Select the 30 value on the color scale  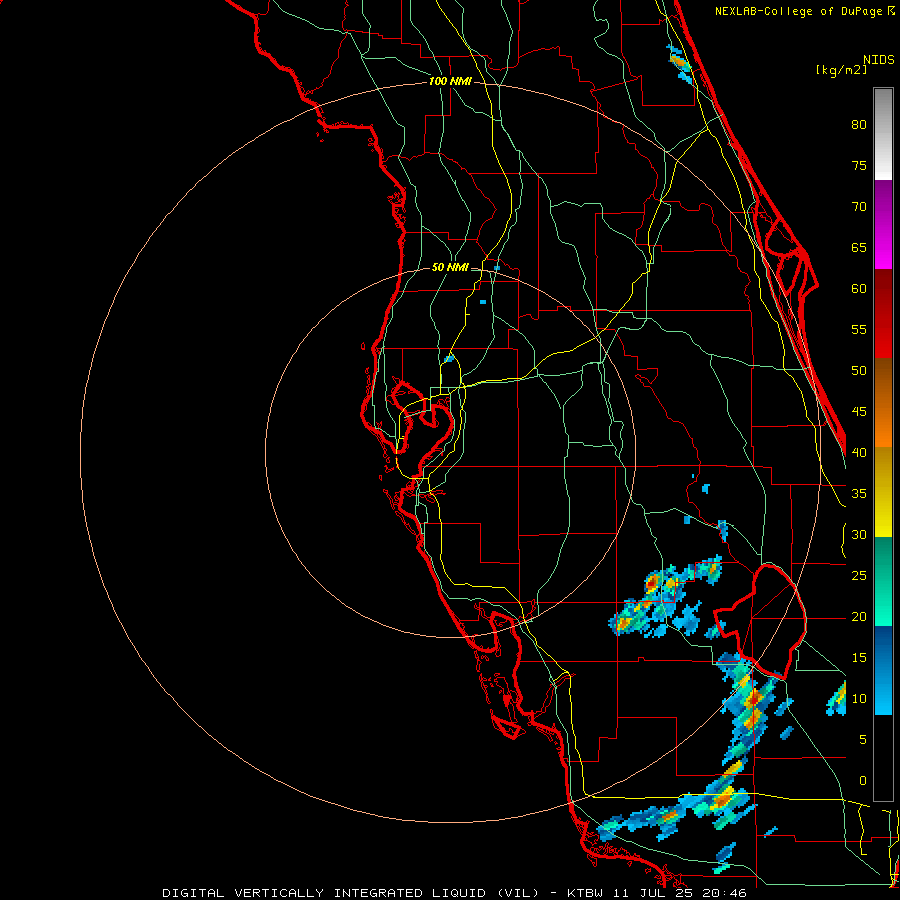859,535
